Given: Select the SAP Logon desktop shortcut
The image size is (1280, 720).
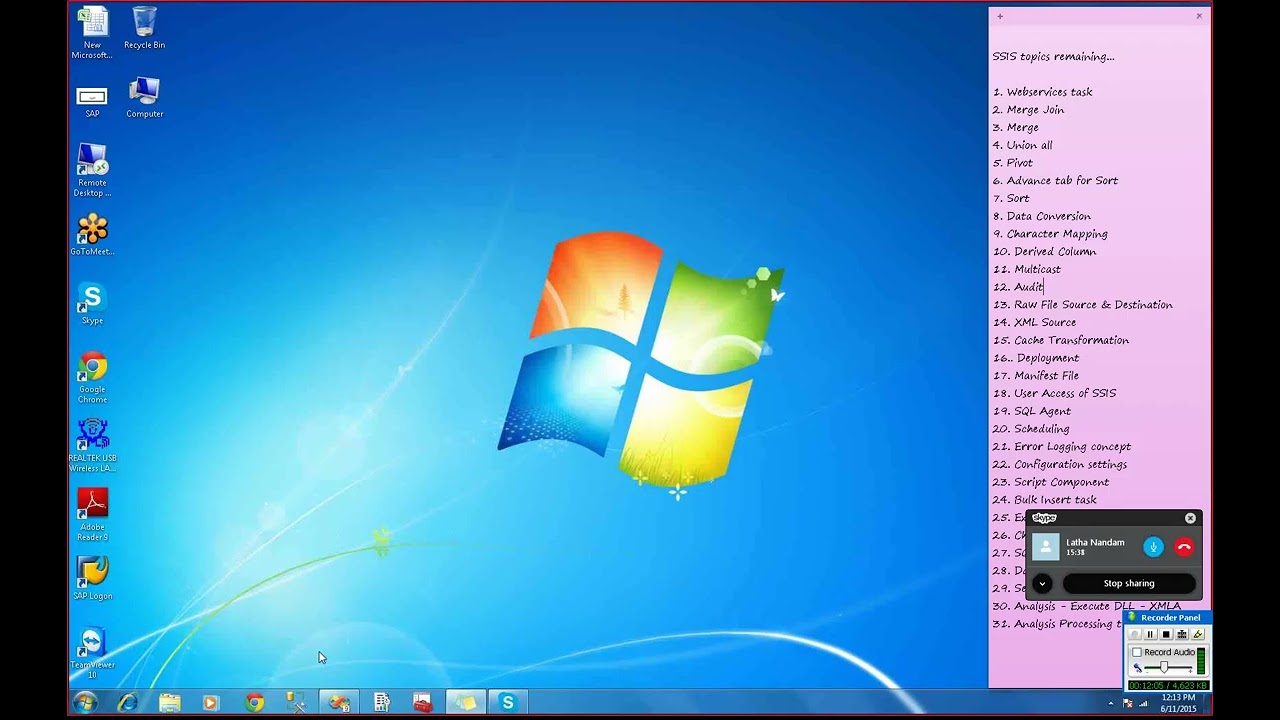Looking at the screenshot, I should [92, 578].
